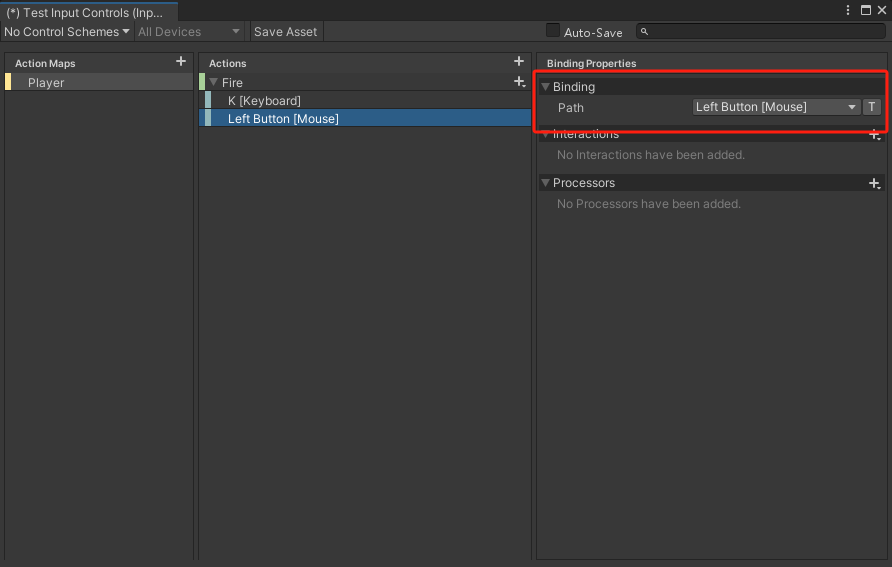Open the window options kebab menu
Viewport: 892px width, 567px height.
pyautogui.click(x=848, y=10)
